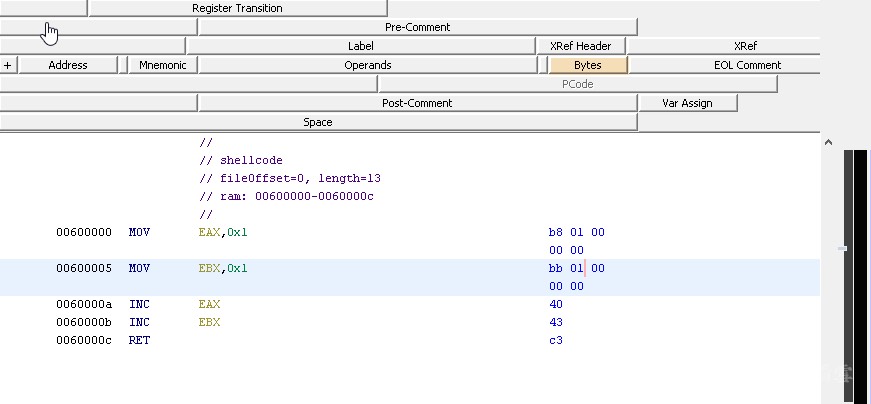Click address 00600000 in the listing
The width and height of the screenshot is (871, 404).
click(x=84, y=232)
